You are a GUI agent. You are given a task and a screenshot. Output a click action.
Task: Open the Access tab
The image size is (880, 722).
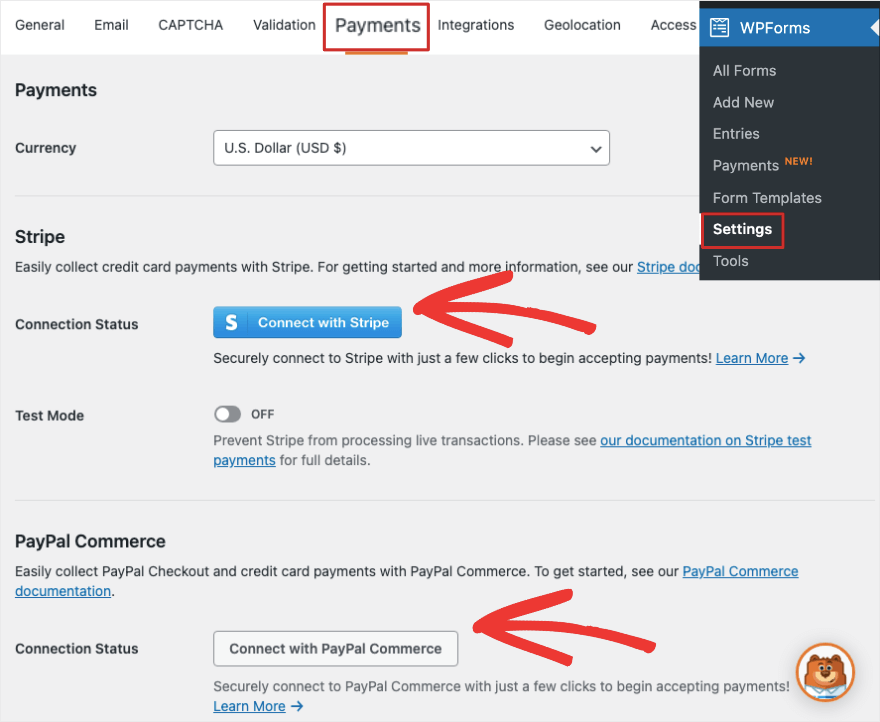click(673, 25)
